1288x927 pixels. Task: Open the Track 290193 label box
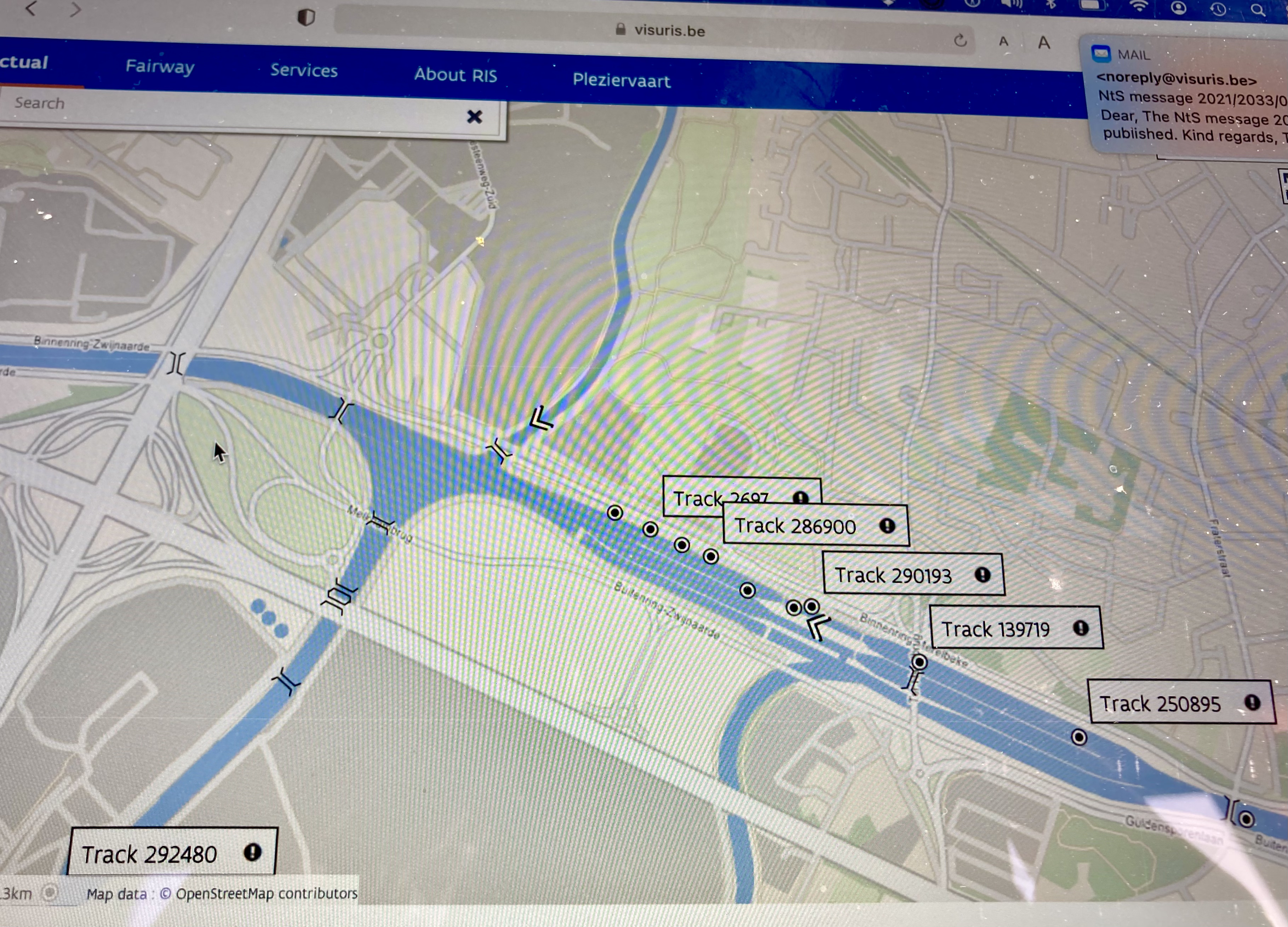pos(893,576)
